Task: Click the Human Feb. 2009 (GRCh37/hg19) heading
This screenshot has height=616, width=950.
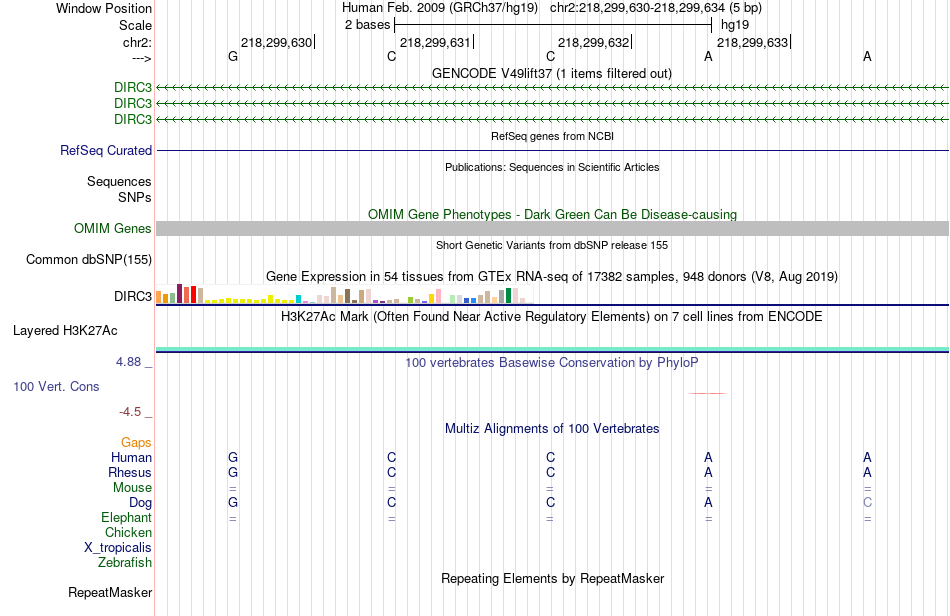Action: coord(440,8)
